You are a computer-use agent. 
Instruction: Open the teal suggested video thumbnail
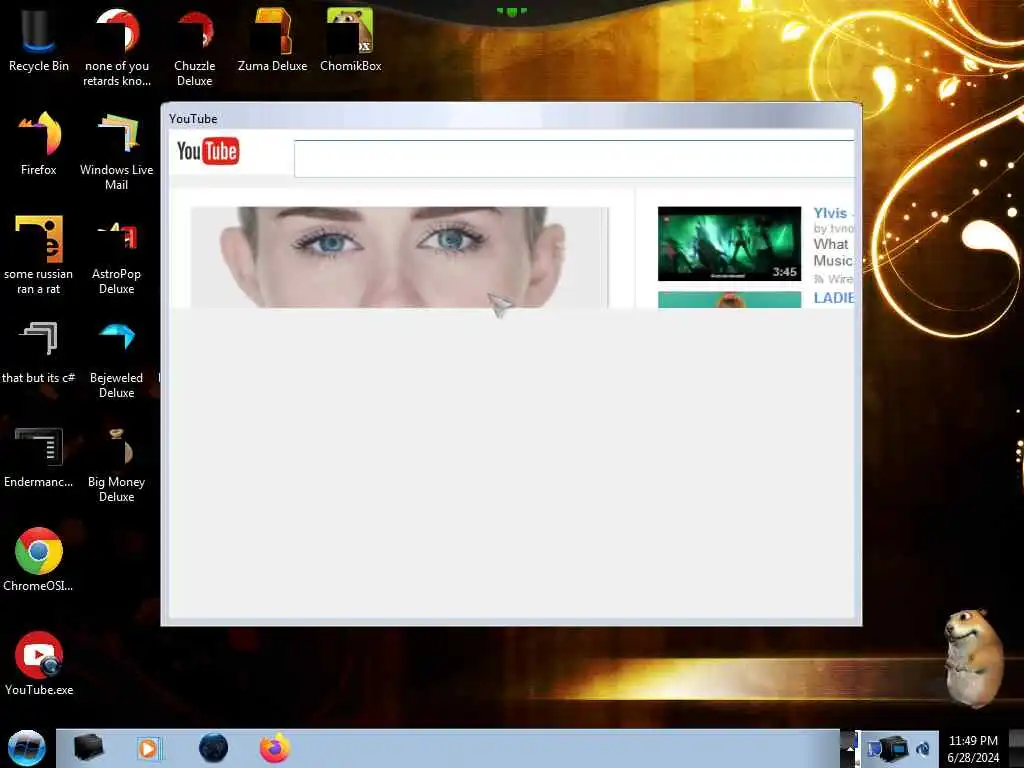point(729,300)
